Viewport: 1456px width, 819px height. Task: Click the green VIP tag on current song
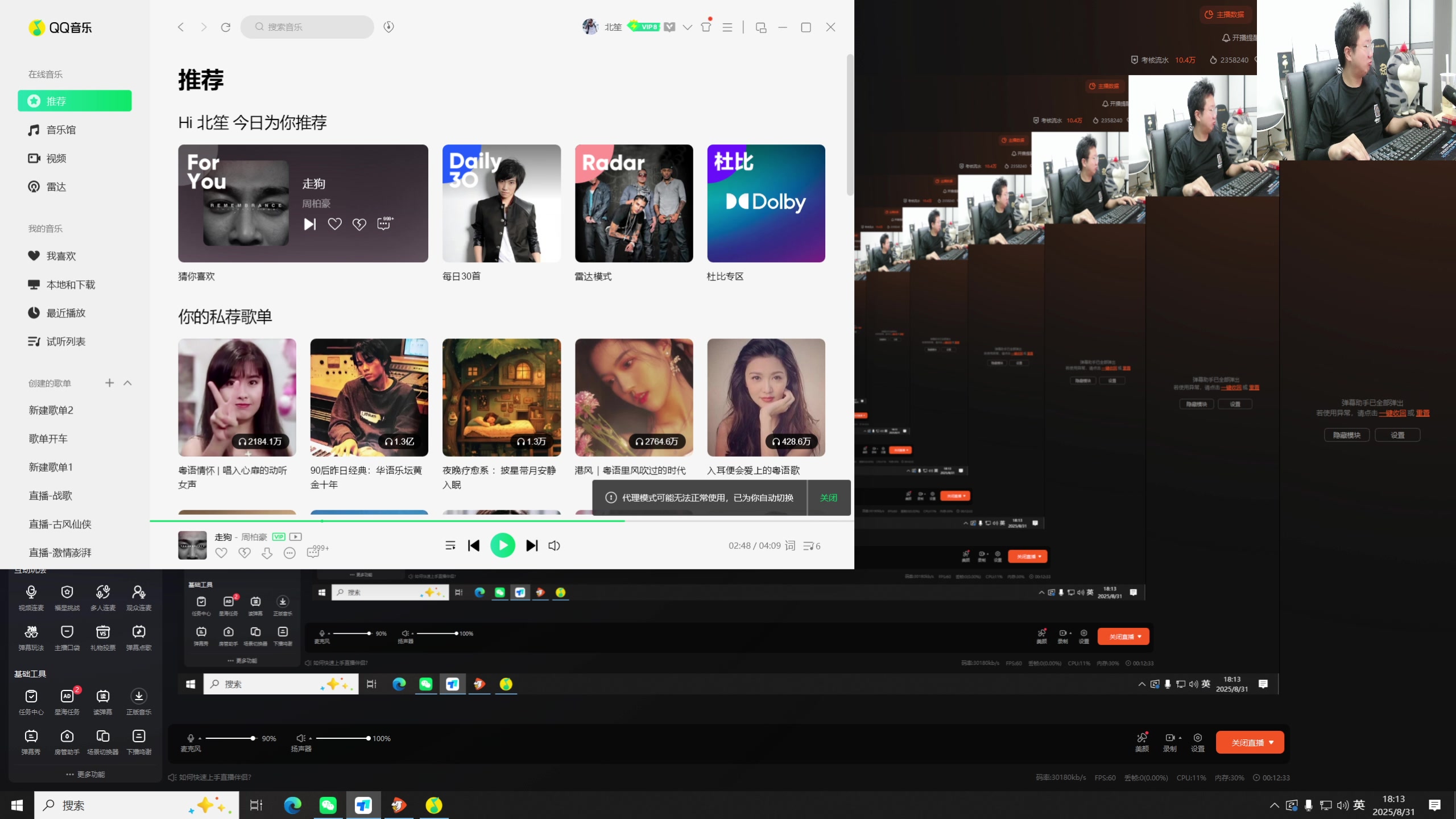point(279,536)
